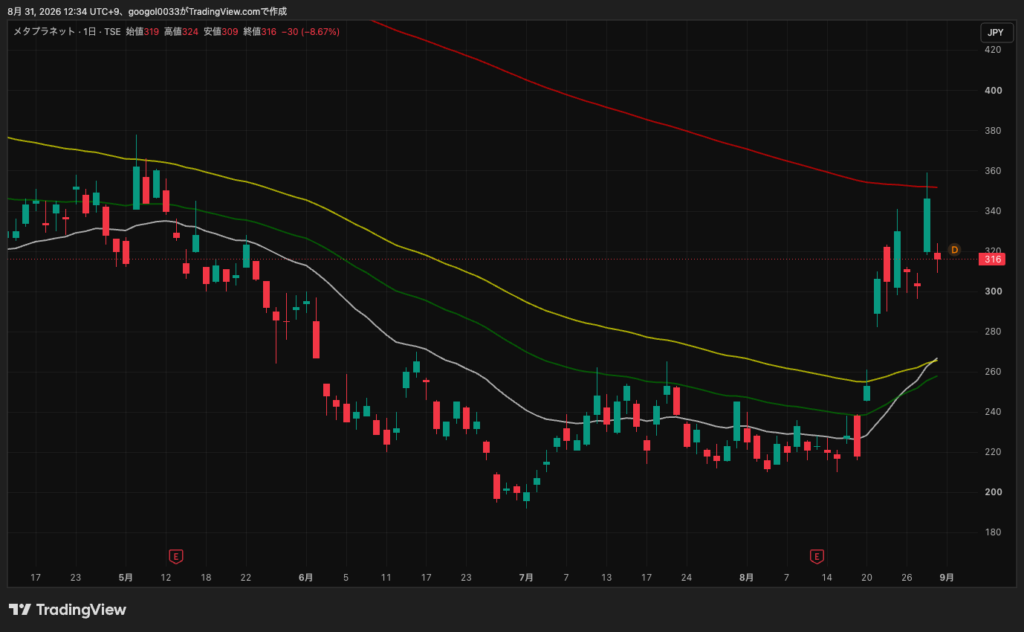Click the 始値319 open value
The height and width of the screenshot is (632, 1024).
tap(142, 31)
